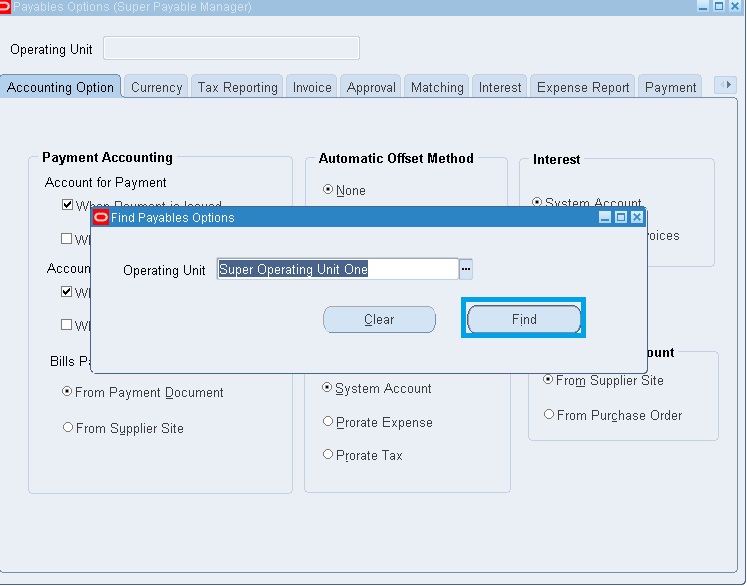Open the Operating Unit list of values button
The image size is (747, 586).
pyautogui.click(x=465, y=269)
